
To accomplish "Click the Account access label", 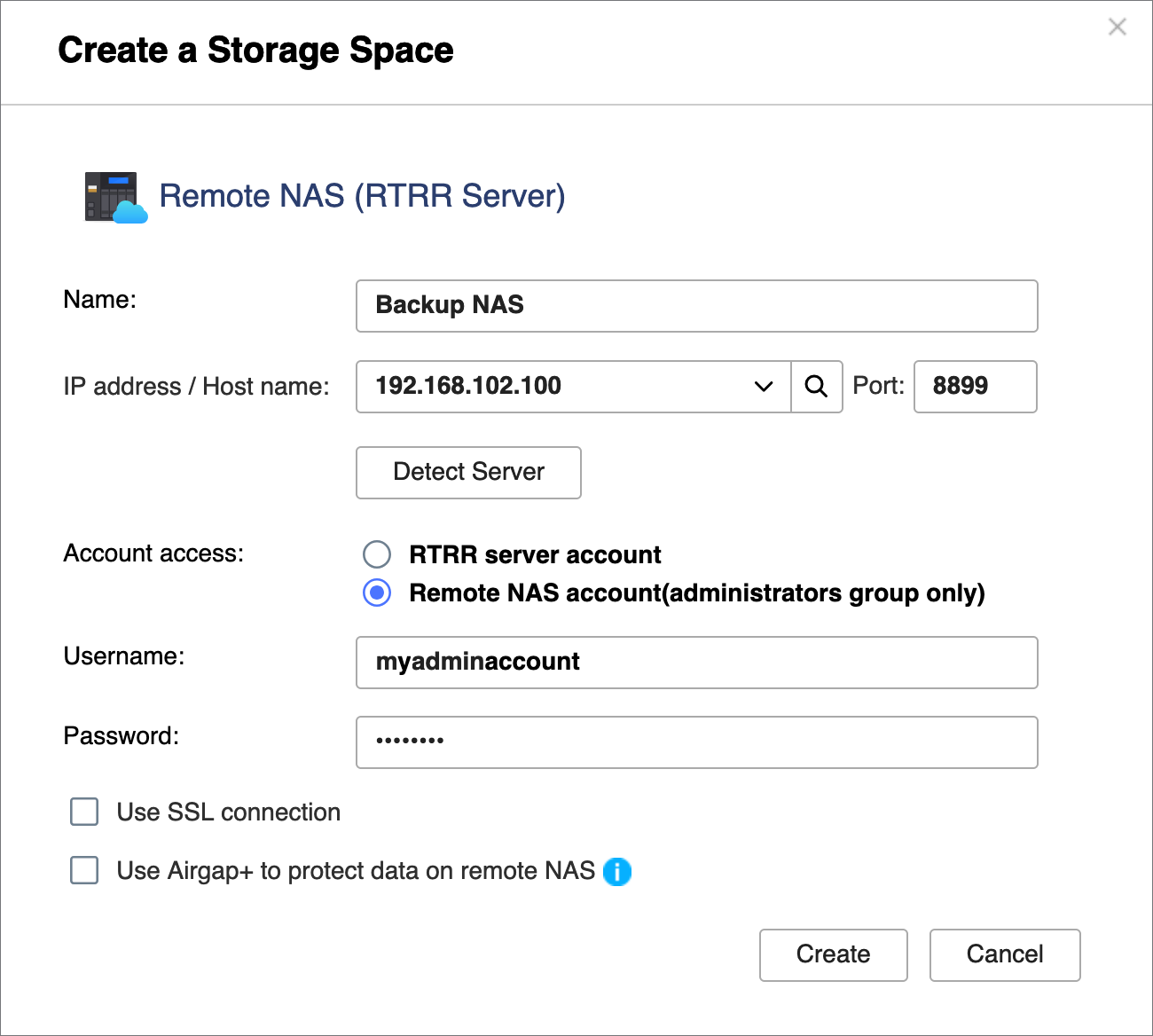I will pyautogui.click(x=153, y=553).
